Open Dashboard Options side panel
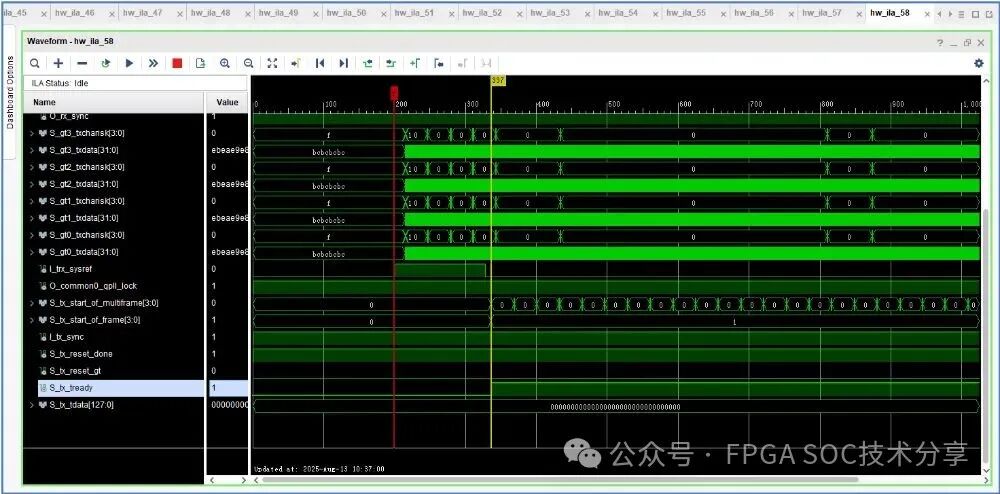 pos(10,92)
